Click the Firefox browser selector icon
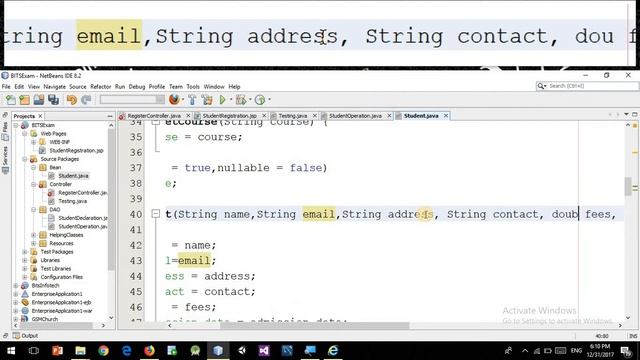The height and width of the screenshot is (360, 640). click(x=174, y=99)
